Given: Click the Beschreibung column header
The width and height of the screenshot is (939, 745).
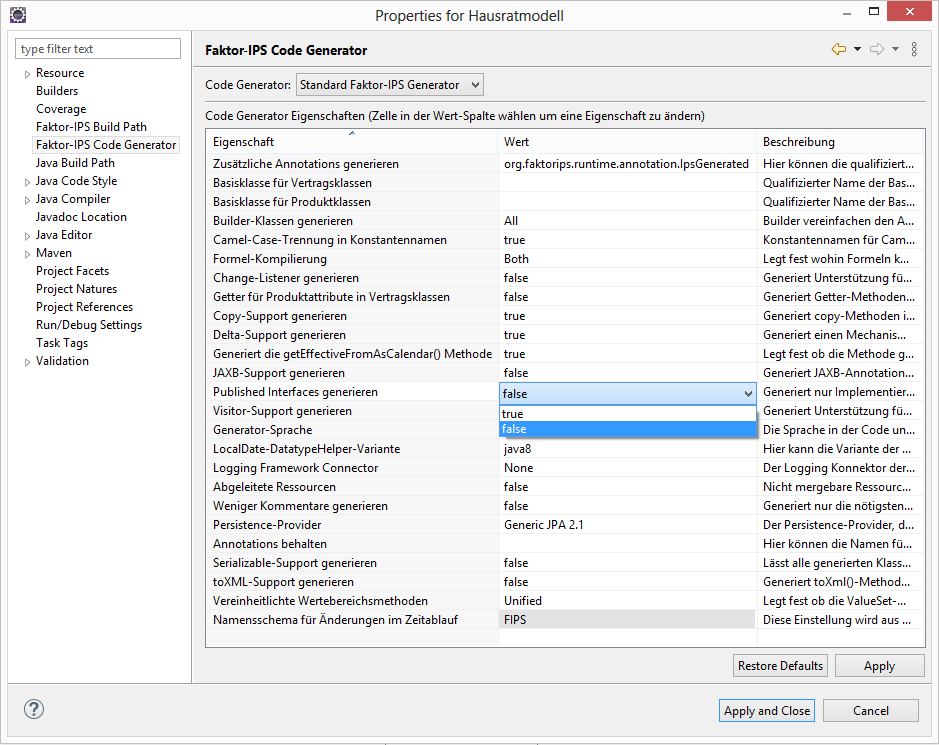Looking at the screenshot, I should coord(840,142).
